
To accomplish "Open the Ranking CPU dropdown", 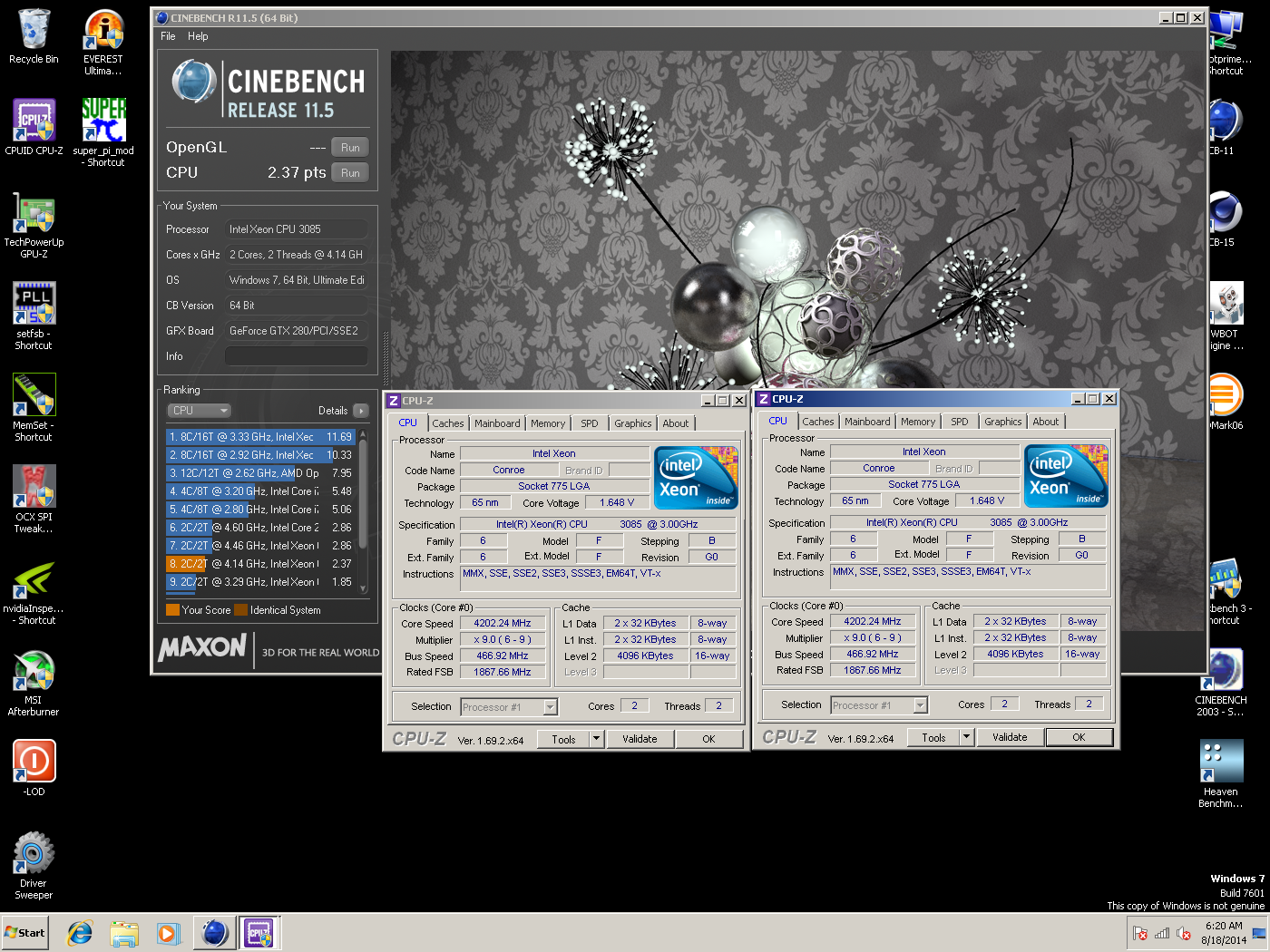I will coord(199,411).
